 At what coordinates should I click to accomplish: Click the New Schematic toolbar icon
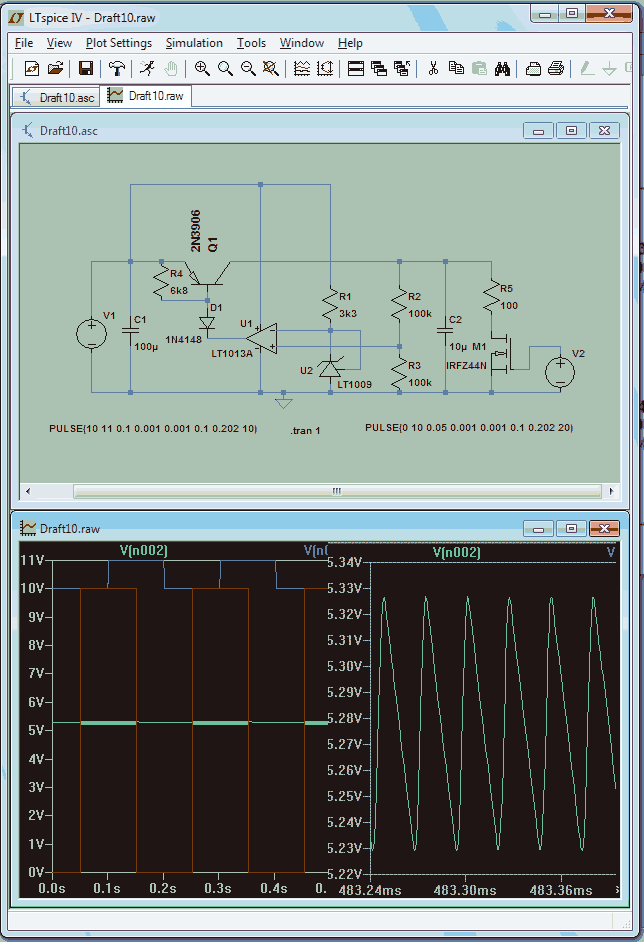32,68
